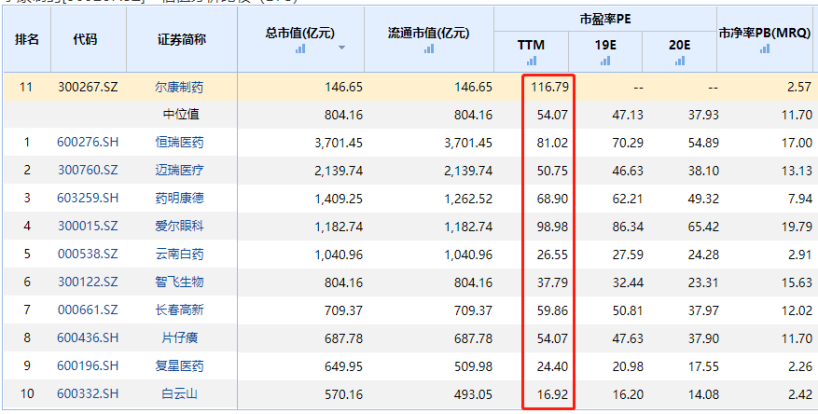Screen dimensions: 818x414
Task: Click security name 药明康德
Action: pyautogui.click(x=179, y=198)
